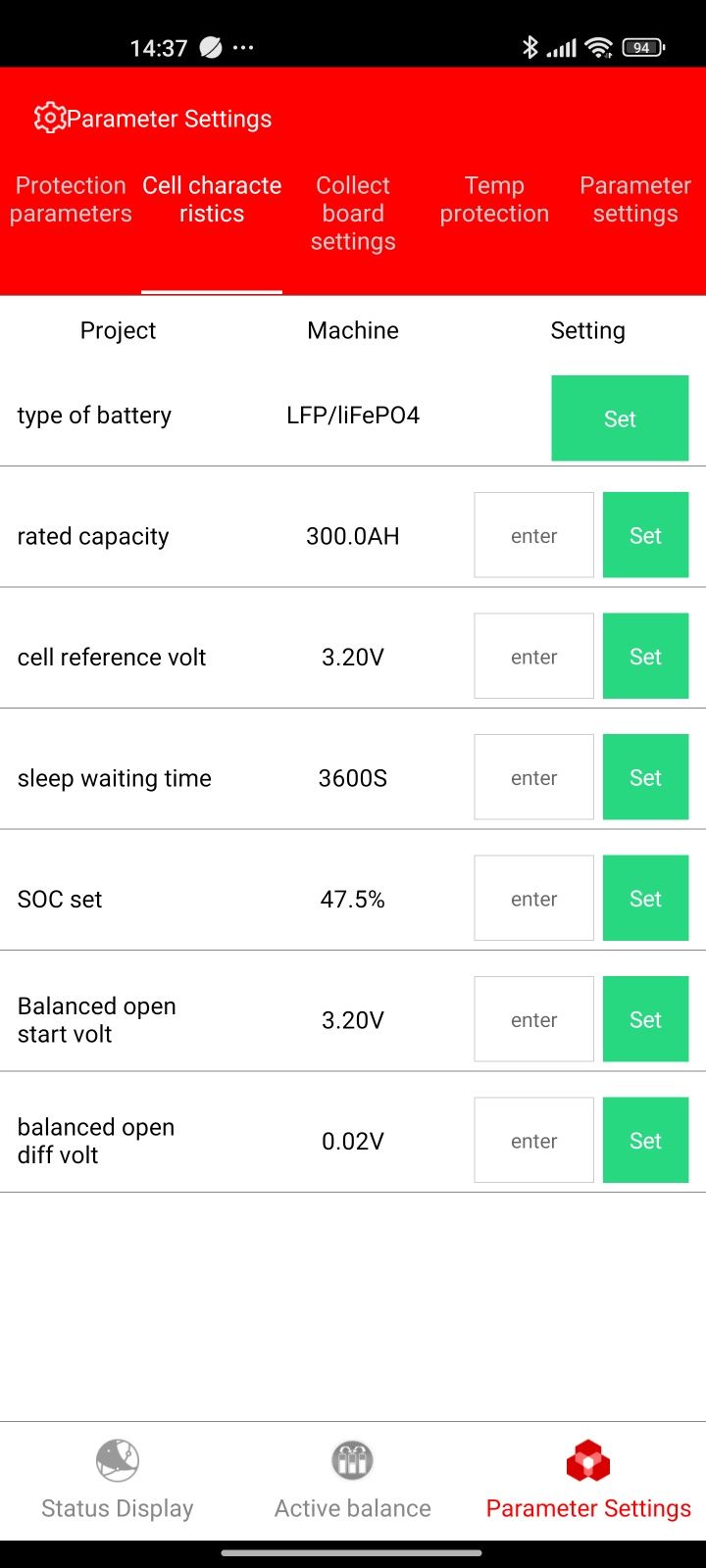
Task: Focus the cell reference volt input
Action: [x=534, y=657]
